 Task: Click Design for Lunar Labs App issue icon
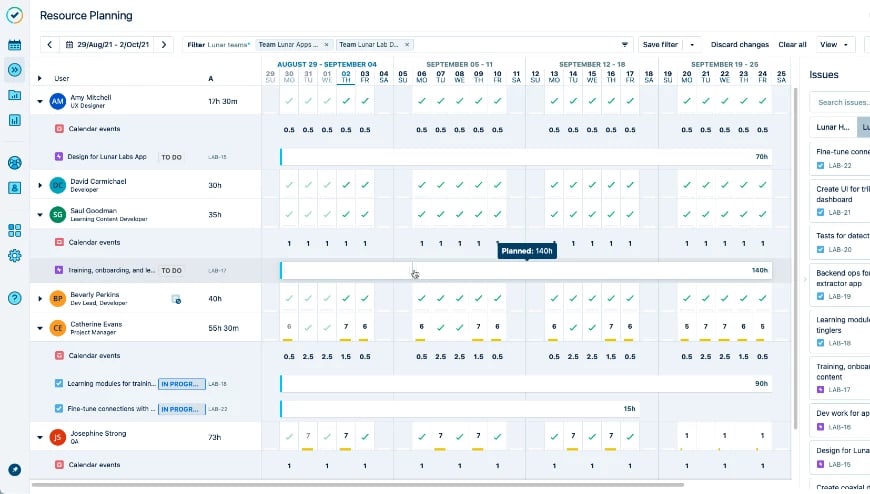click(x=59, y=157)
